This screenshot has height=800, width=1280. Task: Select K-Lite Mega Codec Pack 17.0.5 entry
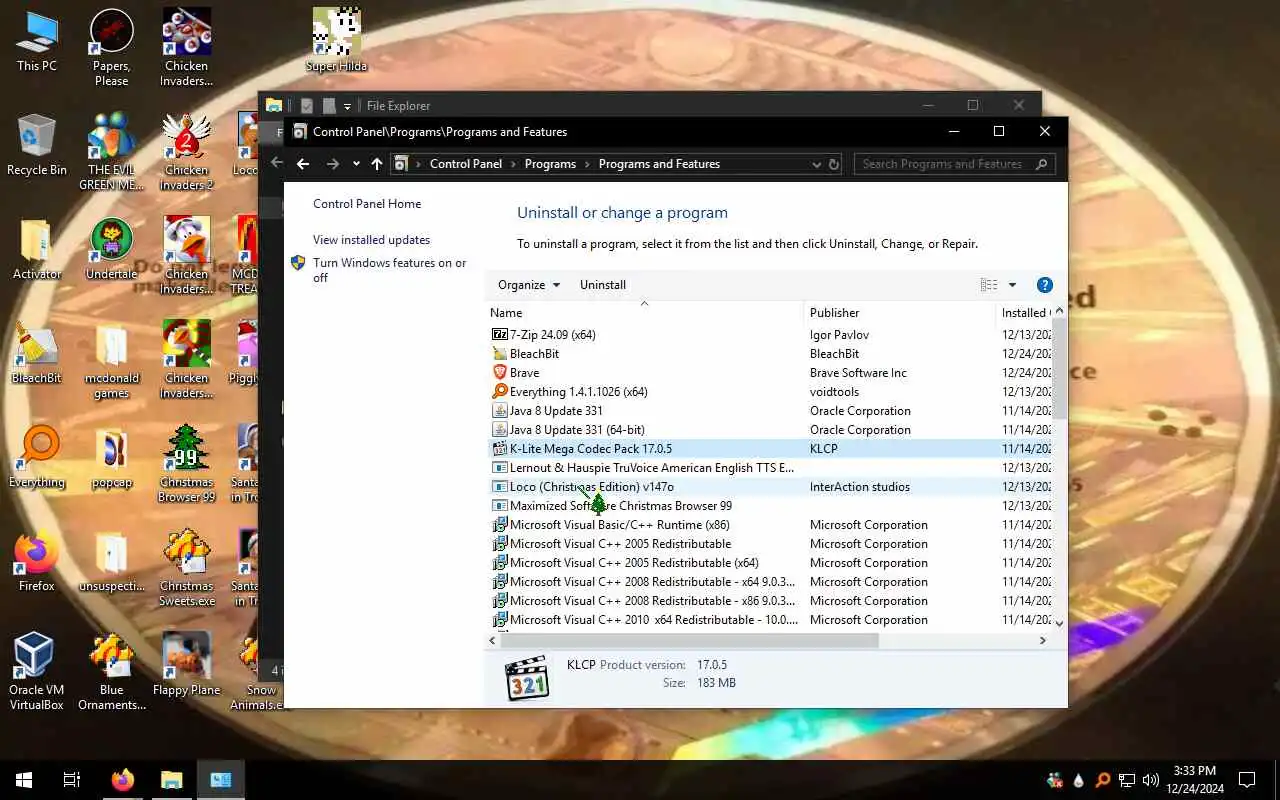click(770, 449)
